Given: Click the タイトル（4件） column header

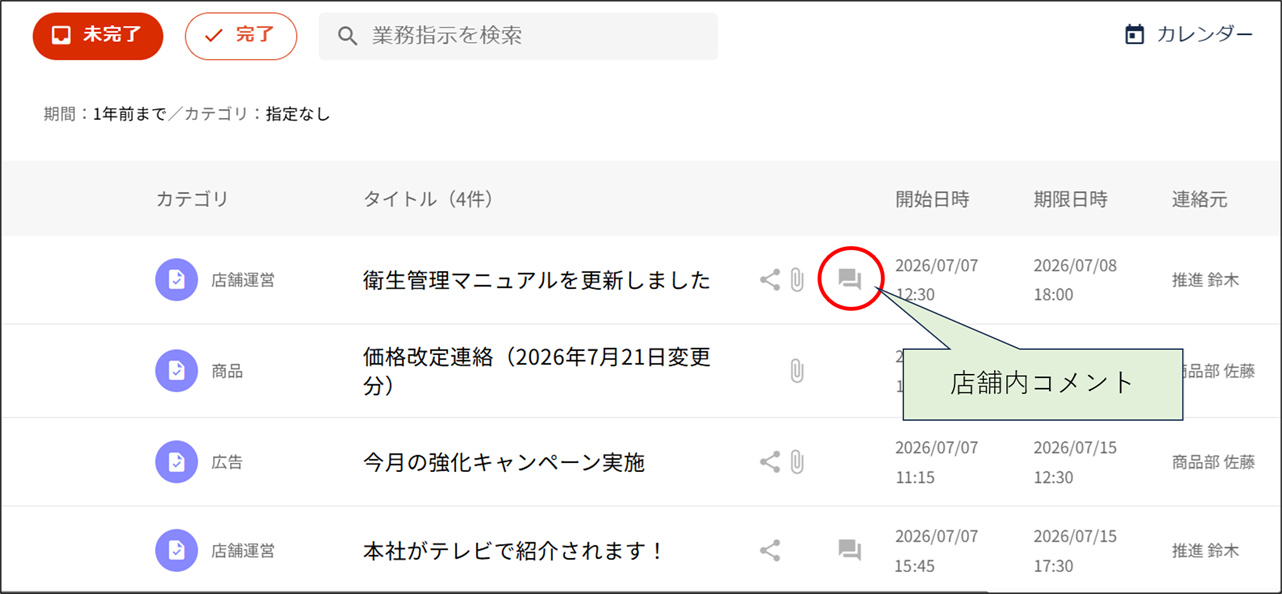Looking at the screenshot, I should pyautogui.click(x=429, y=199).
